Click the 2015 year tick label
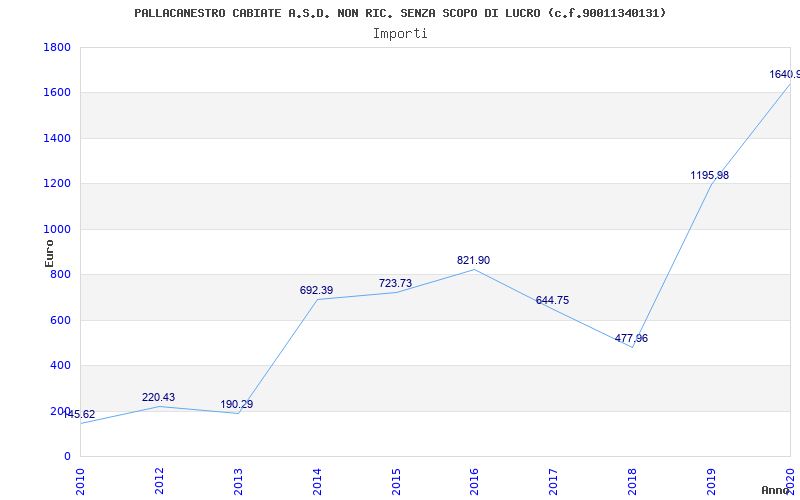The image size is (800, 500). point(396,481)
